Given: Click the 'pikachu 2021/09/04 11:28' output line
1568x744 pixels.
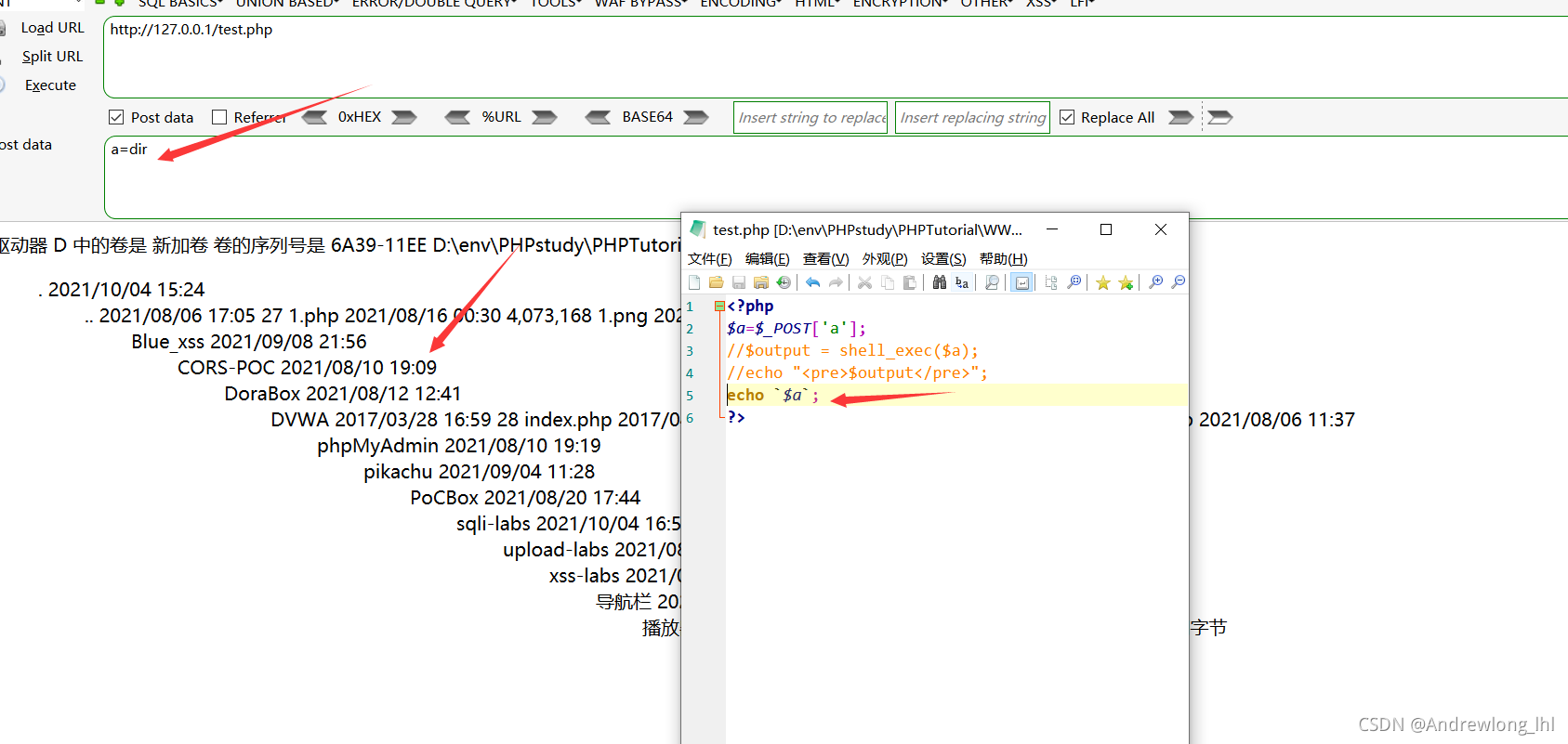Looking at the screenshot, I should point(480,472).
